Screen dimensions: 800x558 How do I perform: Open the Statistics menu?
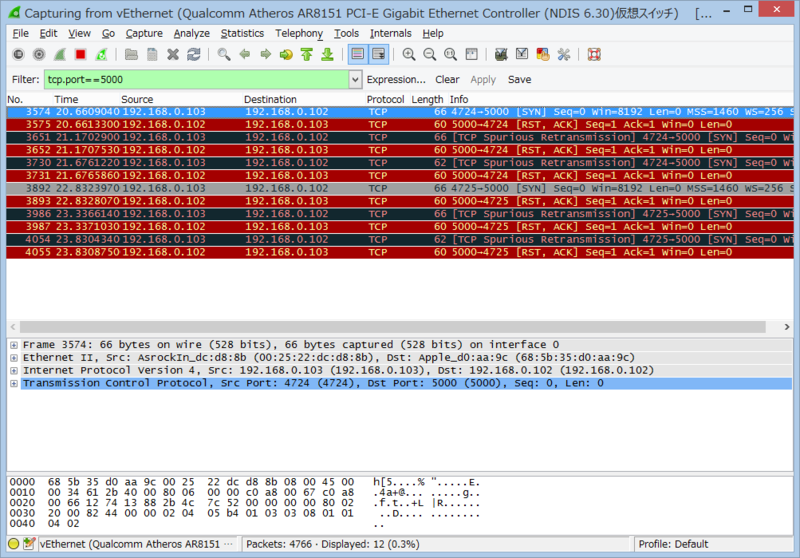coord(242,34)
